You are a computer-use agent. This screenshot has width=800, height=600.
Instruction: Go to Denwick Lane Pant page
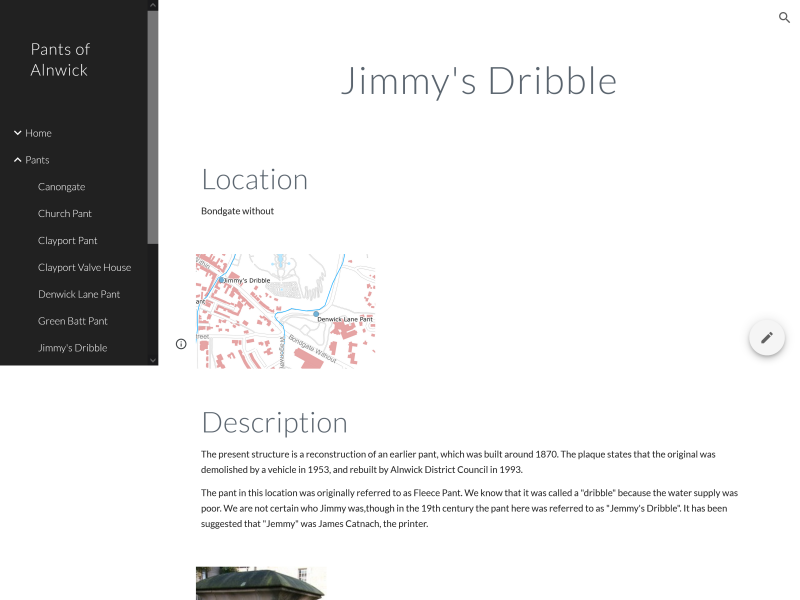coord(79,295)
